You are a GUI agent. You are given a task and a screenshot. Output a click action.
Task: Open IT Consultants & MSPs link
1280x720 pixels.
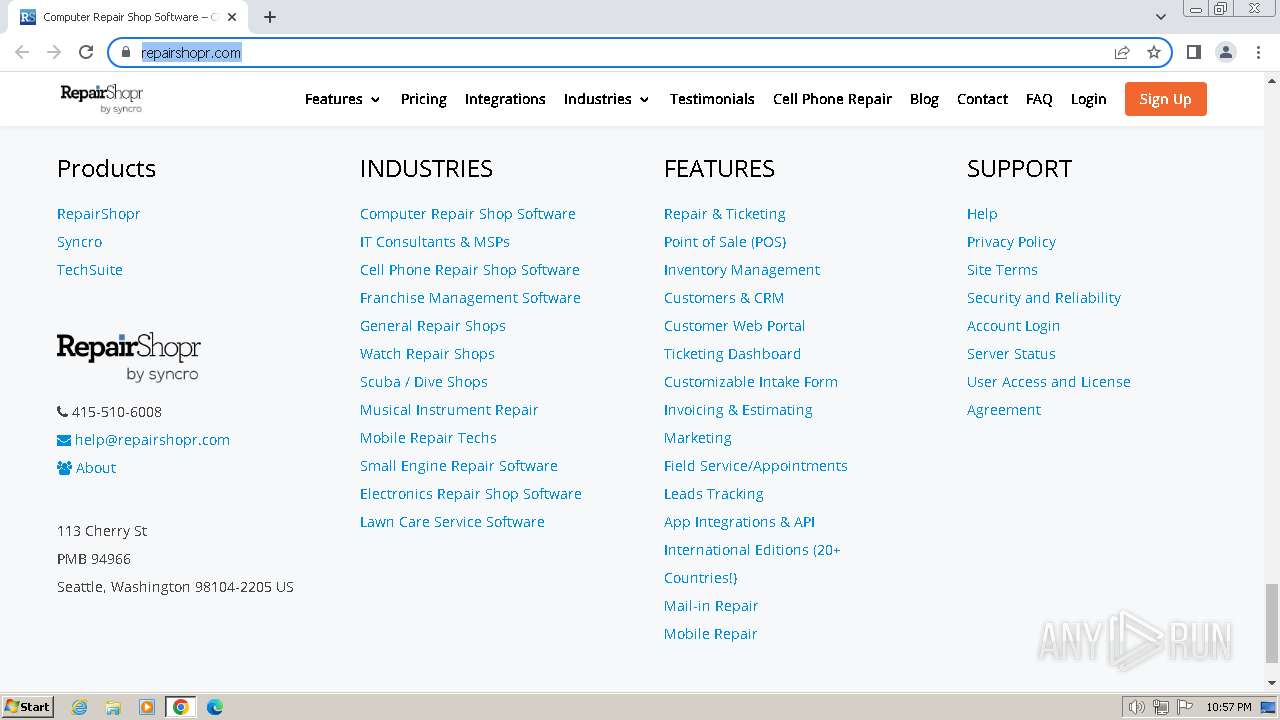click(435, 242)
